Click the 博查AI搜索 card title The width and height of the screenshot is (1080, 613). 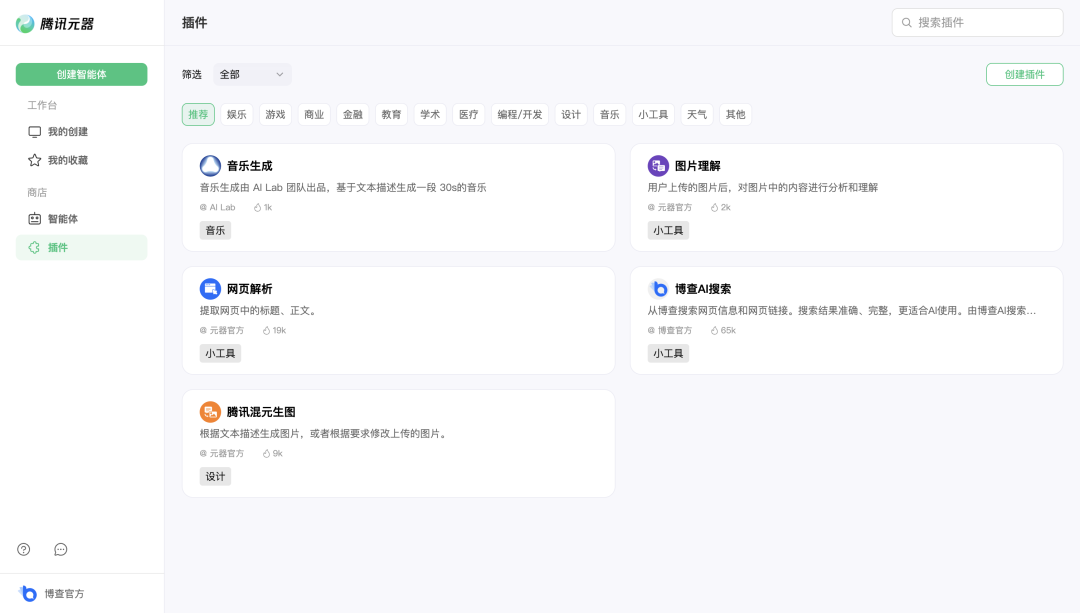point(703,289)
